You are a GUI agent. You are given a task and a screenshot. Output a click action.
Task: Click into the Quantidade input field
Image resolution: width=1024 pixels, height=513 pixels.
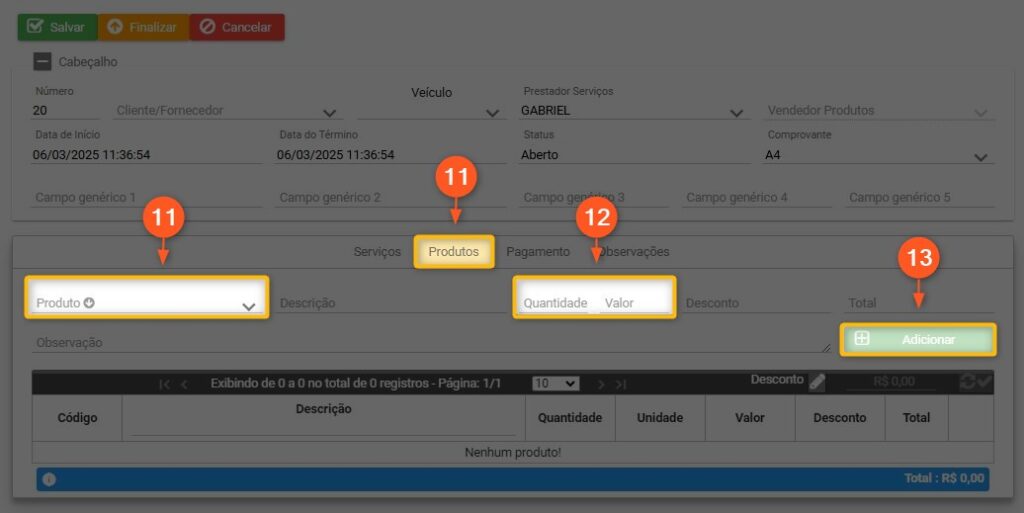click(x=556, y=303)
